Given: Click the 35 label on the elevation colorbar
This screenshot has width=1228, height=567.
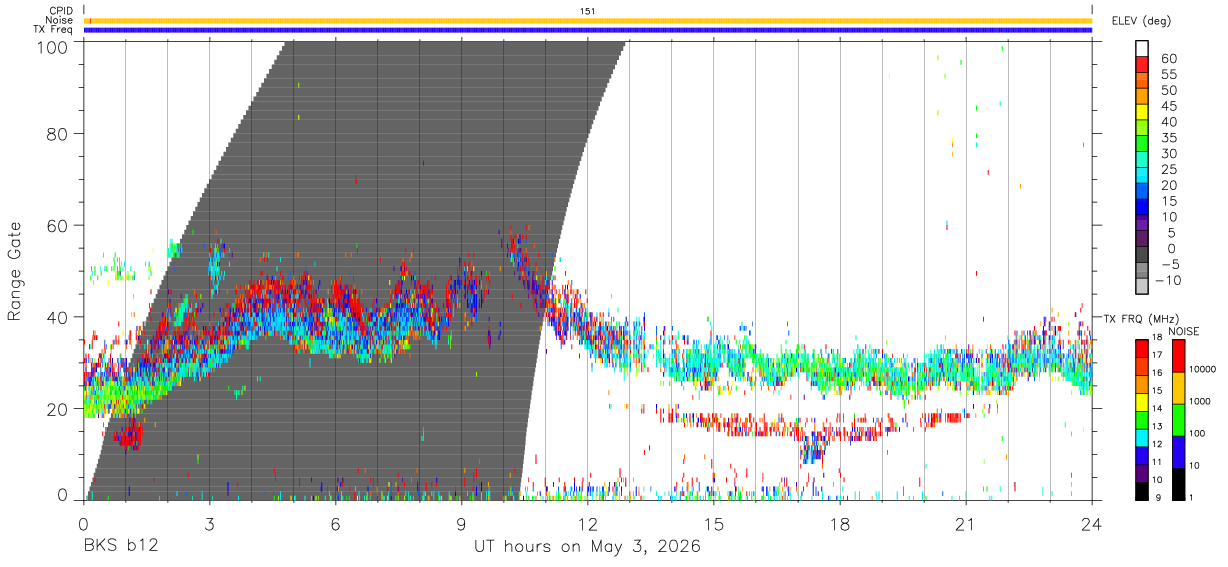Looking at the screenshot, I should click(1167, 137).
